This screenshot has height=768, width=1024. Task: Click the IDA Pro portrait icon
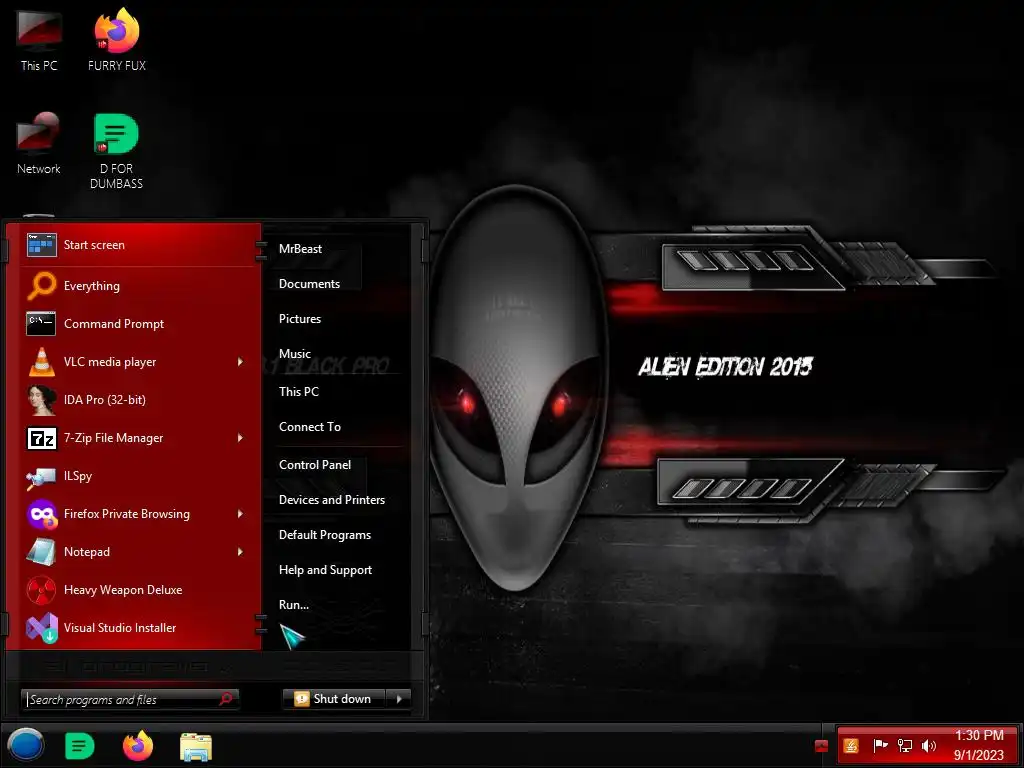click(x=42, y=400)
